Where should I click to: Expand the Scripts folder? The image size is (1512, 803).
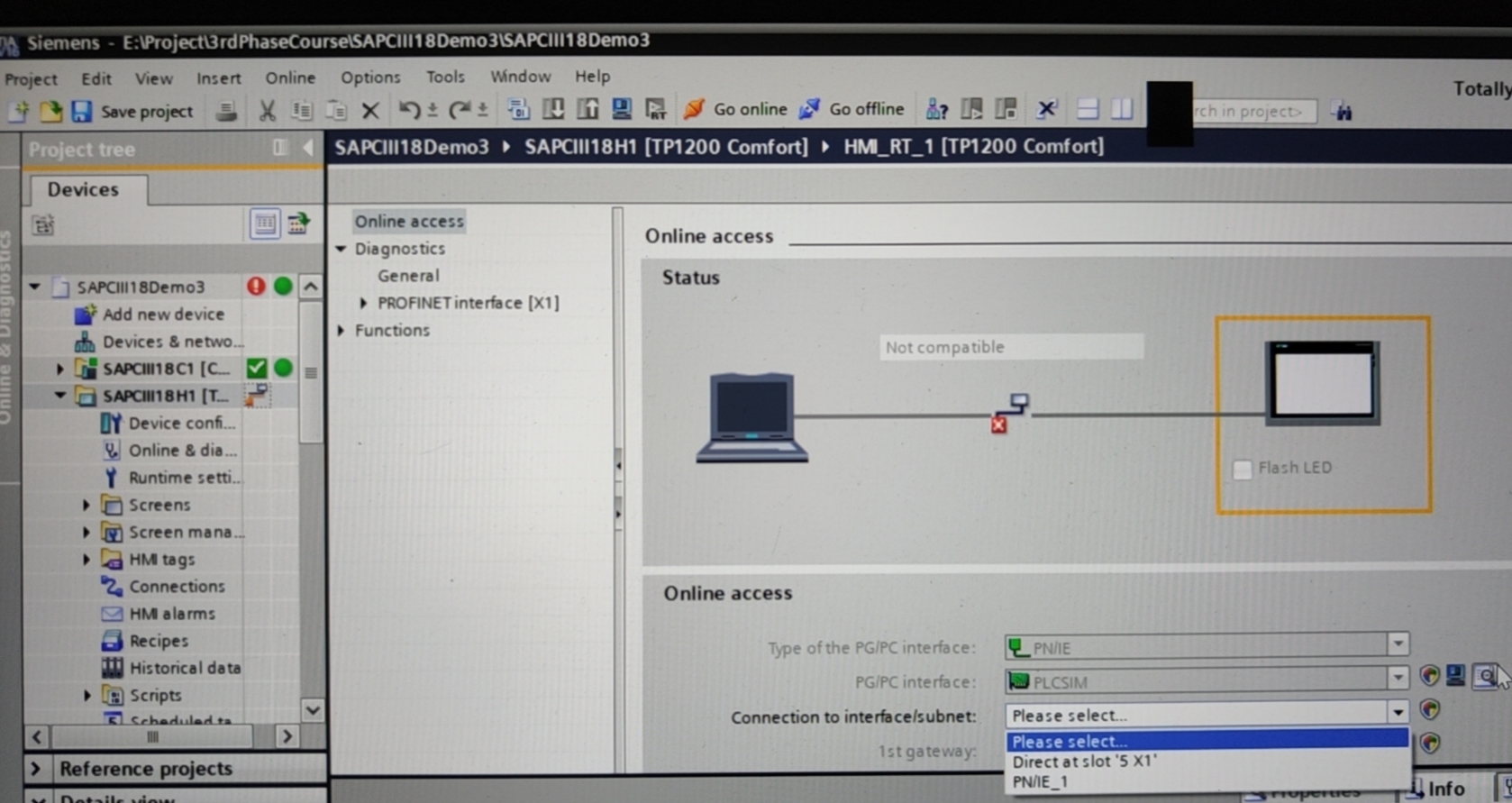tap(87, 696)
